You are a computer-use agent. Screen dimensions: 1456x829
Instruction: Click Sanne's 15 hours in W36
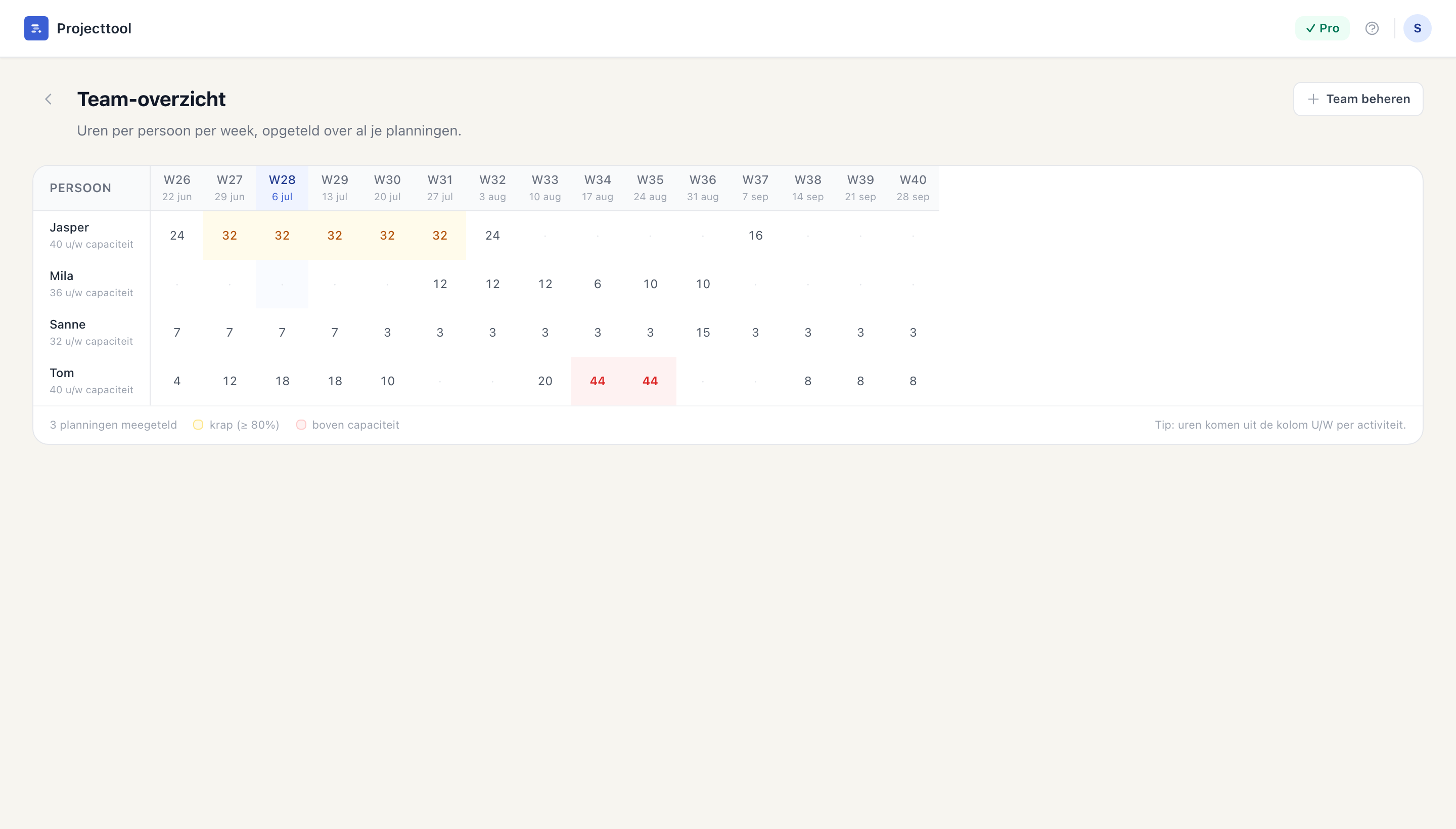click(x=703, y=333)
